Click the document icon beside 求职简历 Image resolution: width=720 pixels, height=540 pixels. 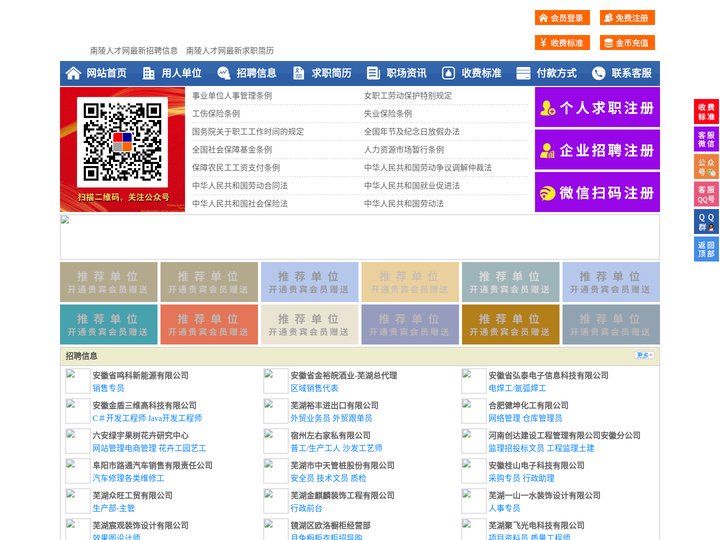coord(298,73)
